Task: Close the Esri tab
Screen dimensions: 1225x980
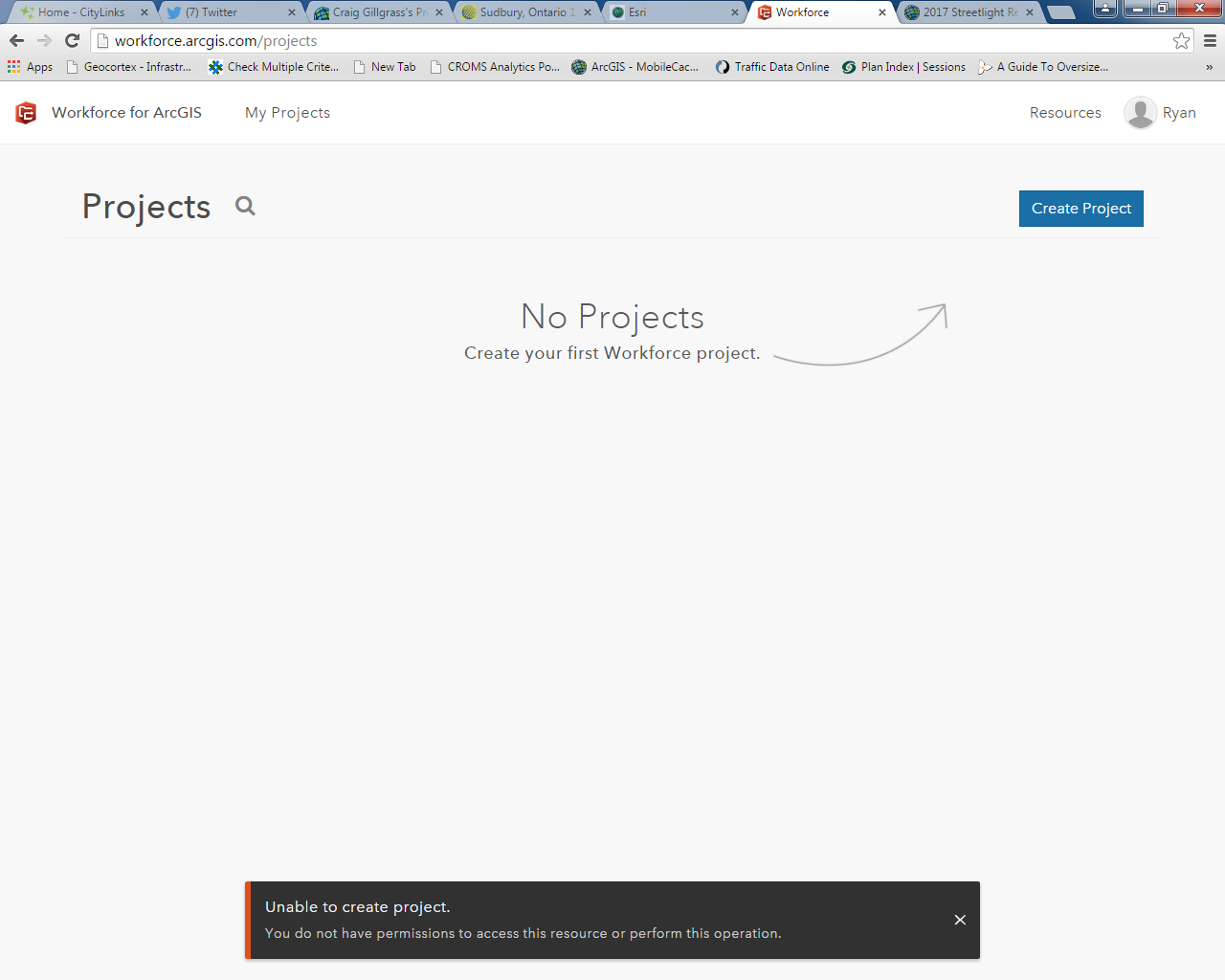Action: point(735,12)
